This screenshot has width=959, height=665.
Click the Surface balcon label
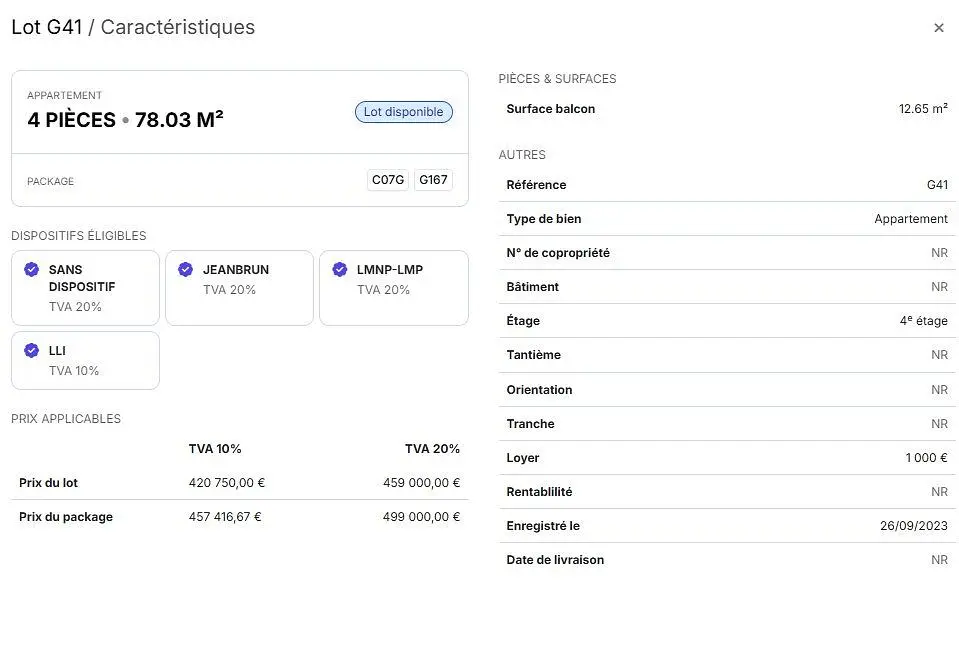click(550, 109)
